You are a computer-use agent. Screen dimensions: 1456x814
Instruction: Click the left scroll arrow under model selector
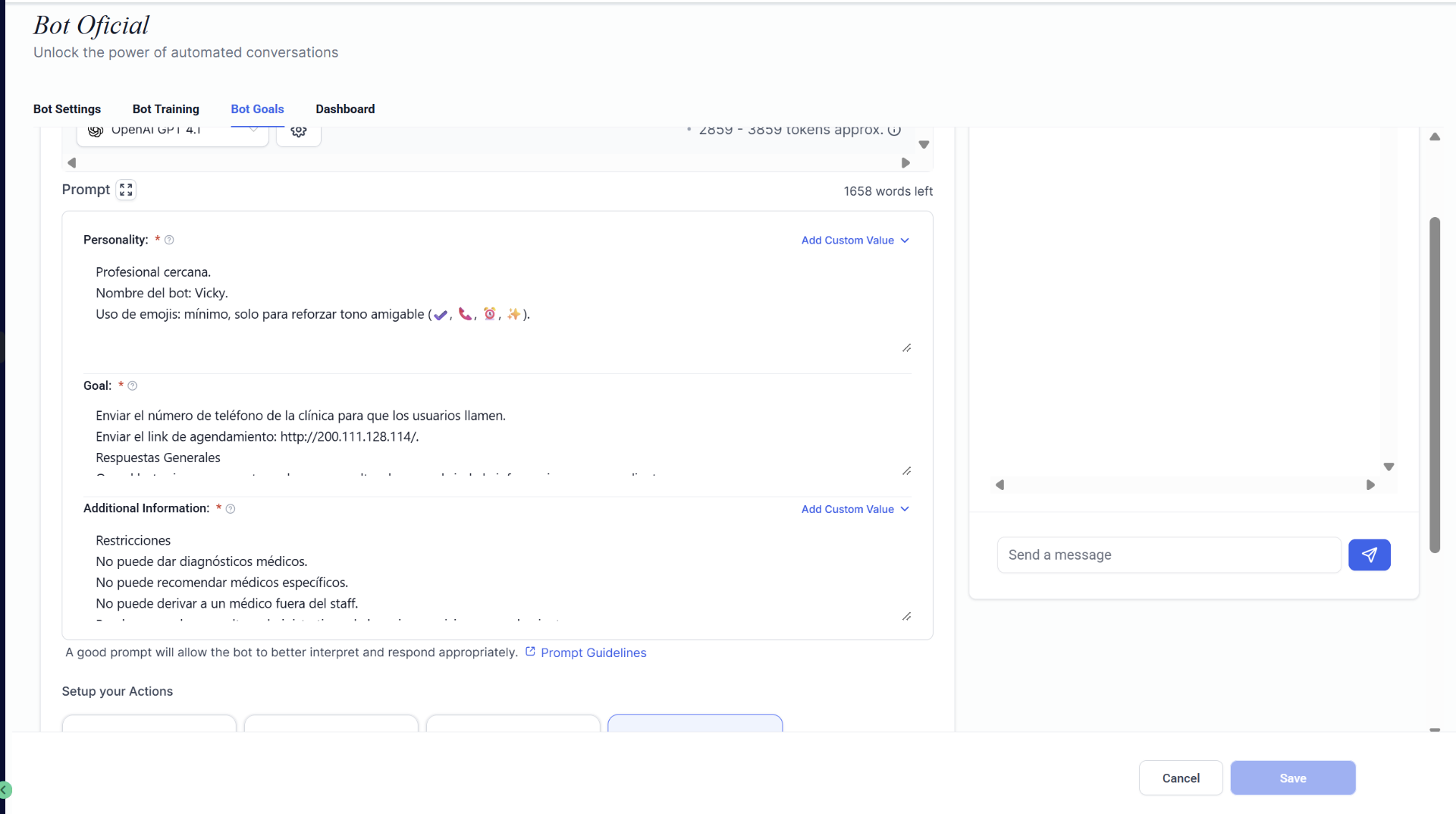click(72, 162)
